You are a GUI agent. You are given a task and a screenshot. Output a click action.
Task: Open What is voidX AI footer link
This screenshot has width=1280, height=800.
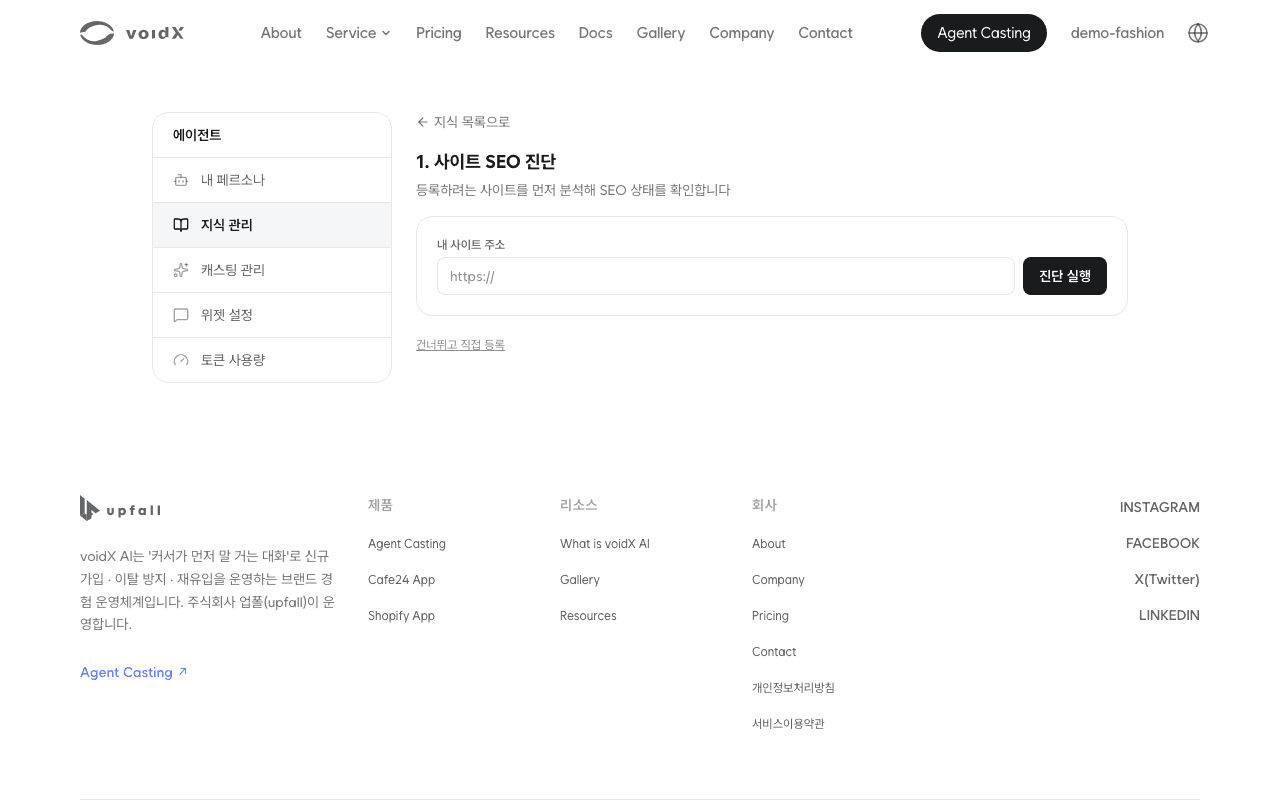pos(605,544)
